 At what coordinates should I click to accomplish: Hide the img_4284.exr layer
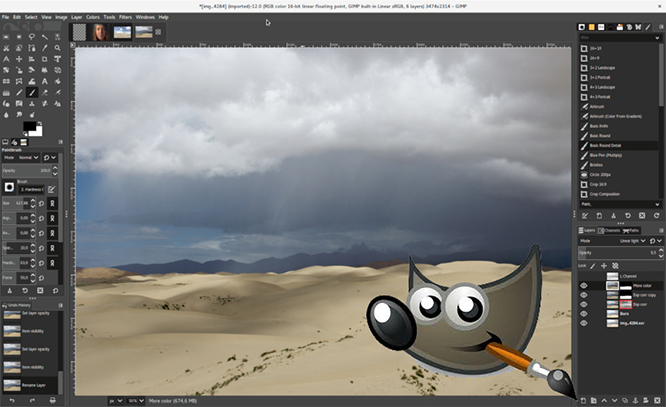[x=584, y=323]
